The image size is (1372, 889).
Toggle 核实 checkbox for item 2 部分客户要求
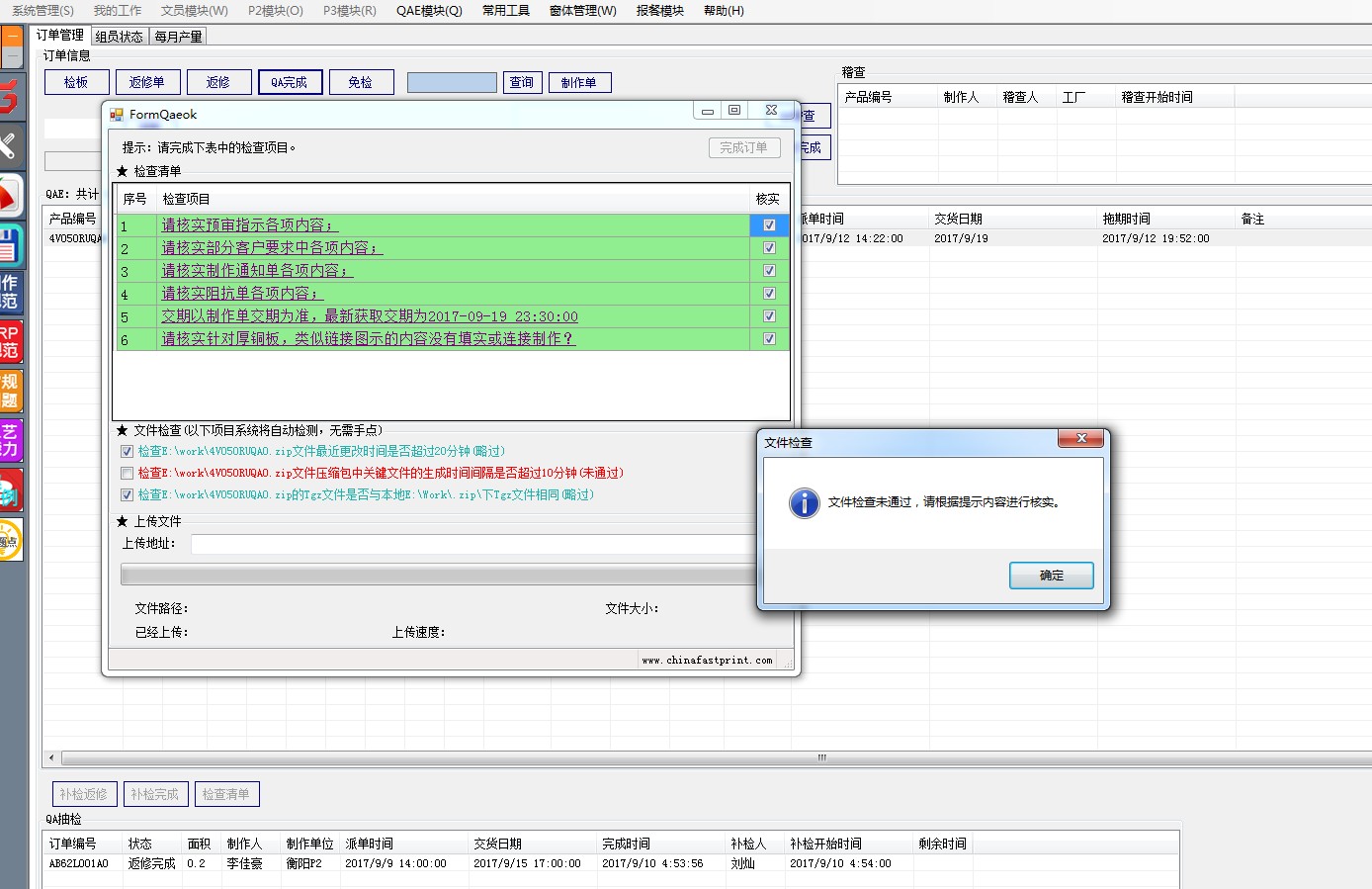pyautogui.click(x=769, y=248)
